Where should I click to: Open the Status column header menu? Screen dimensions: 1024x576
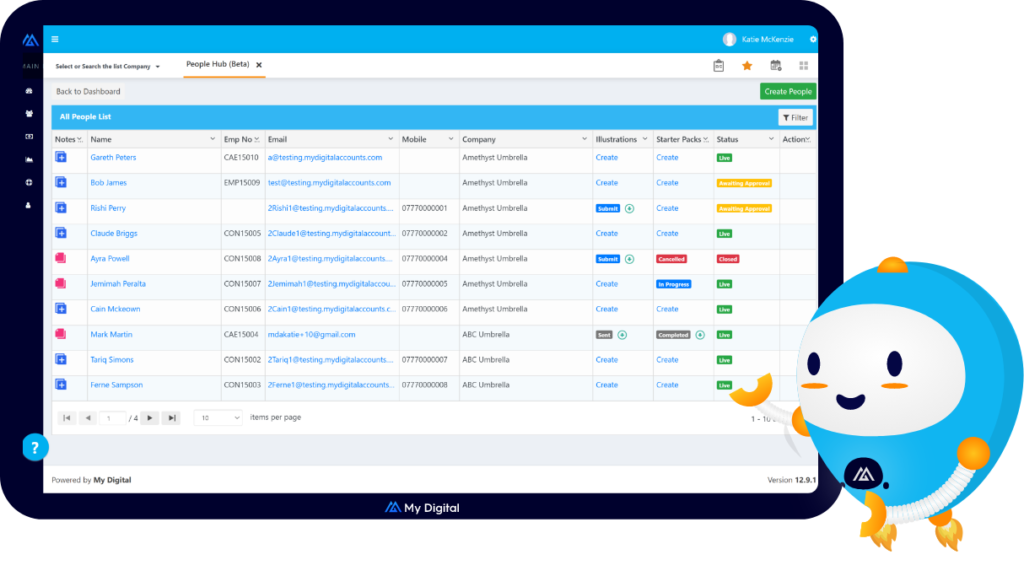click(x=770, y=139)
